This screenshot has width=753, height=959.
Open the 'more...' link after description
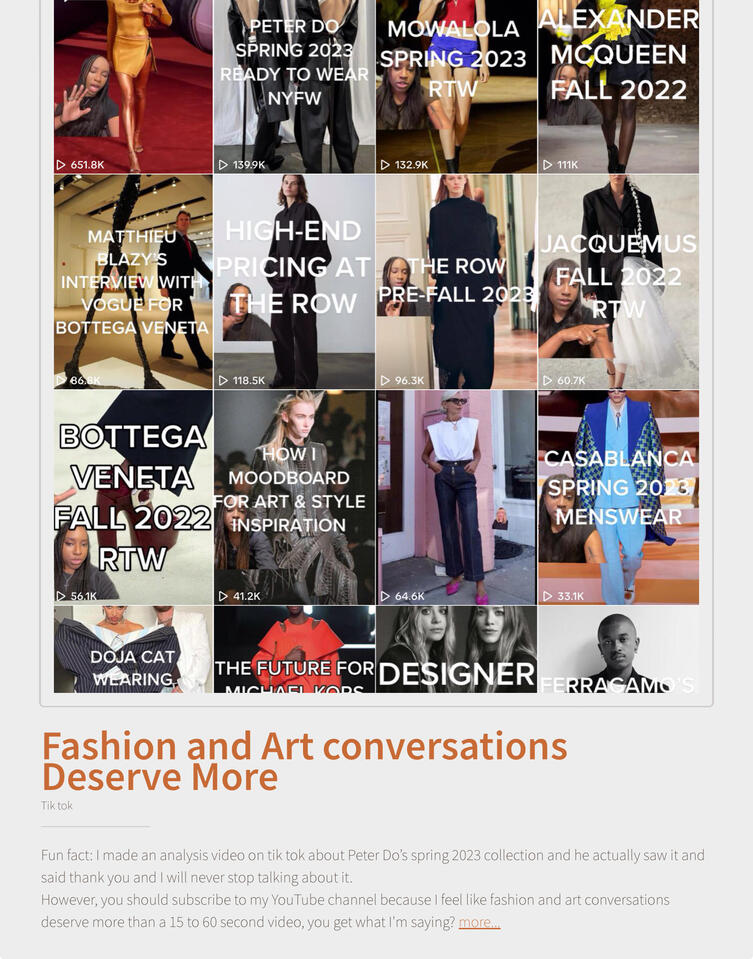(x=480, y=922)
